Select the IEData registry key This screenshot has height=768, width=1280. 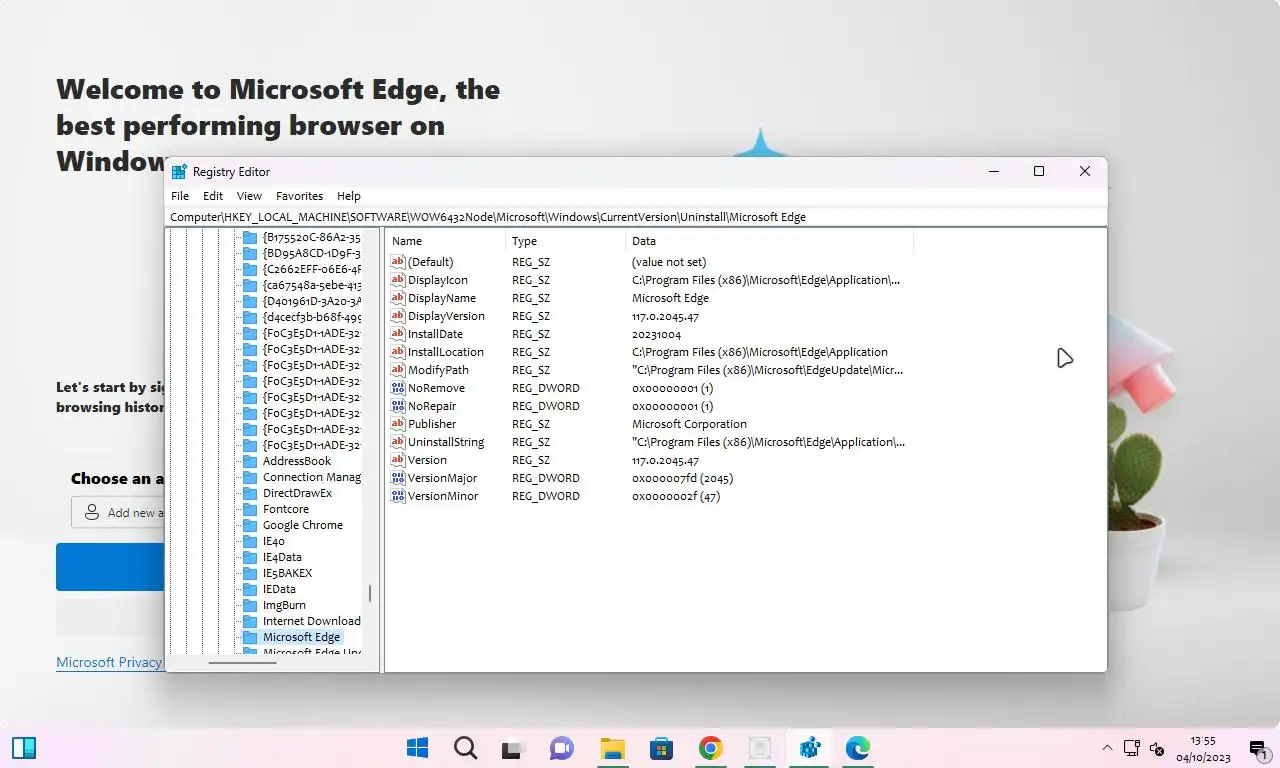(x=279, y=589)
